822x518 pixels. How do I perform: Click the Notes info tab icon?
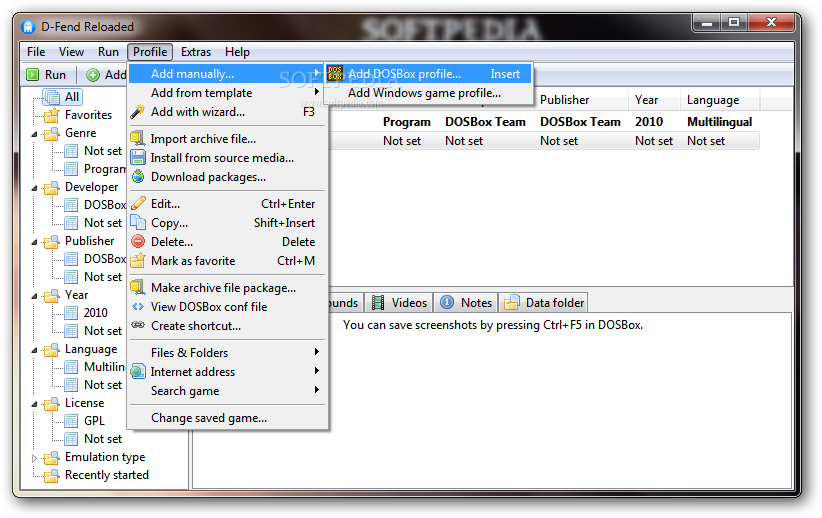point(447,303)
